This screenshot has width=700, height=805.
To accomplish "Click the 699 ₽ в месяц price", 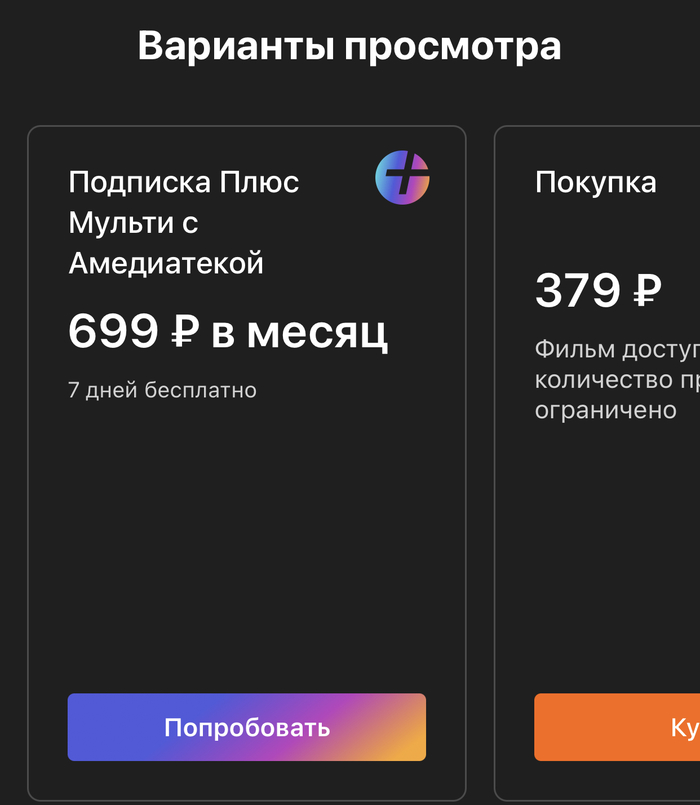I will pos(228,332).
